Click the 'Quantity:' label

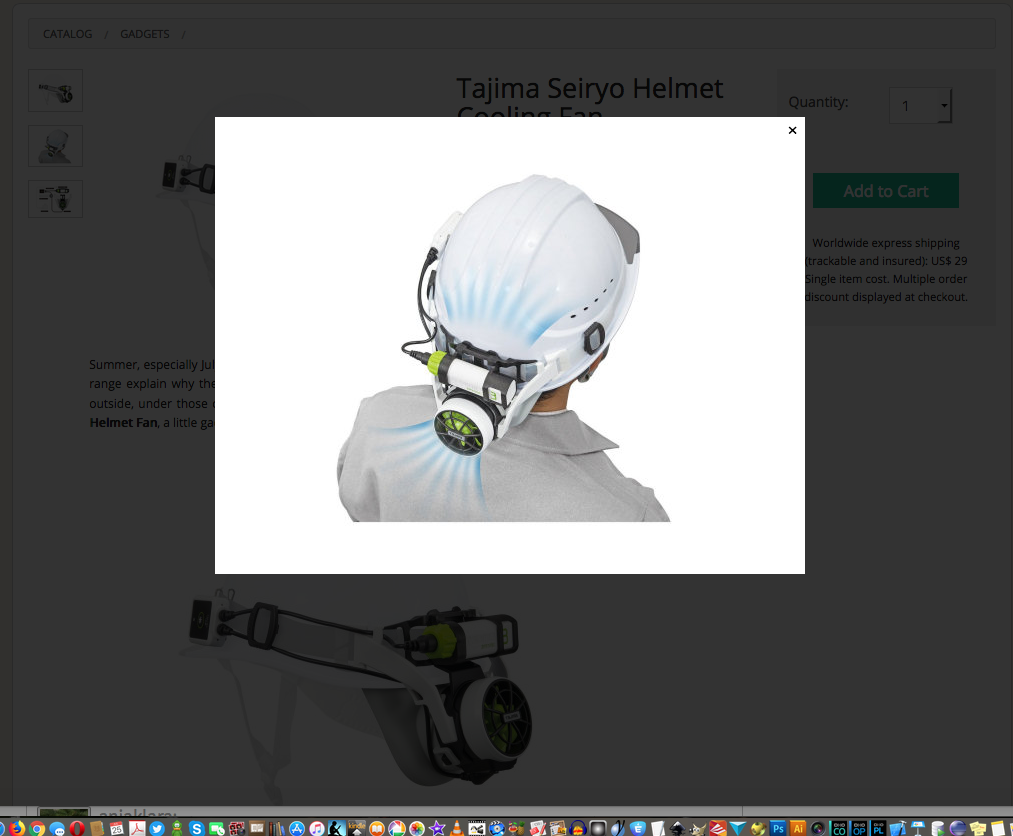[x=819, y=102]
